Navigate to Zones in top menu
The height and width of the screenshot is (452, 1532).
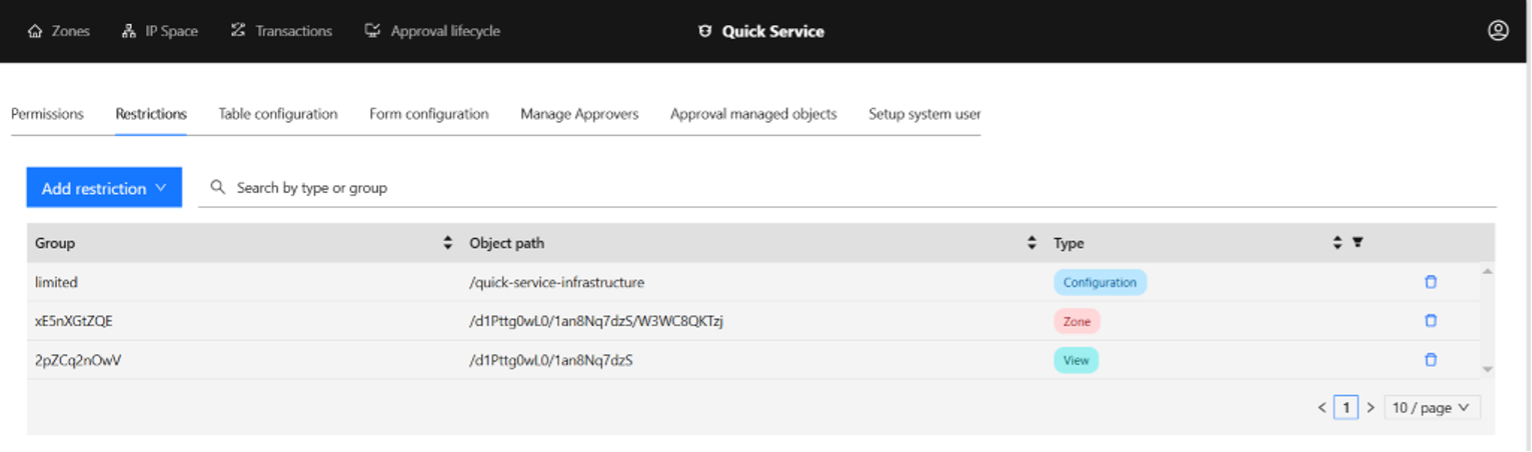pyautogui.click(x=59, y=31)
